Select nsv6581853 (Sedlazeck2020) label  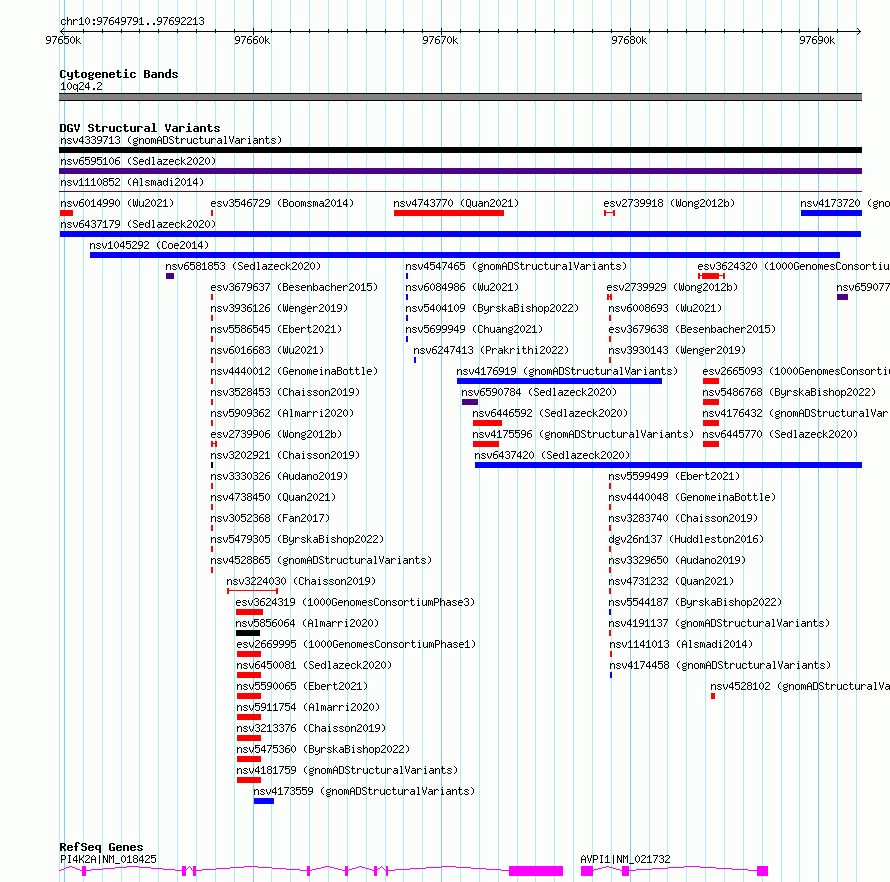point(243,266)
